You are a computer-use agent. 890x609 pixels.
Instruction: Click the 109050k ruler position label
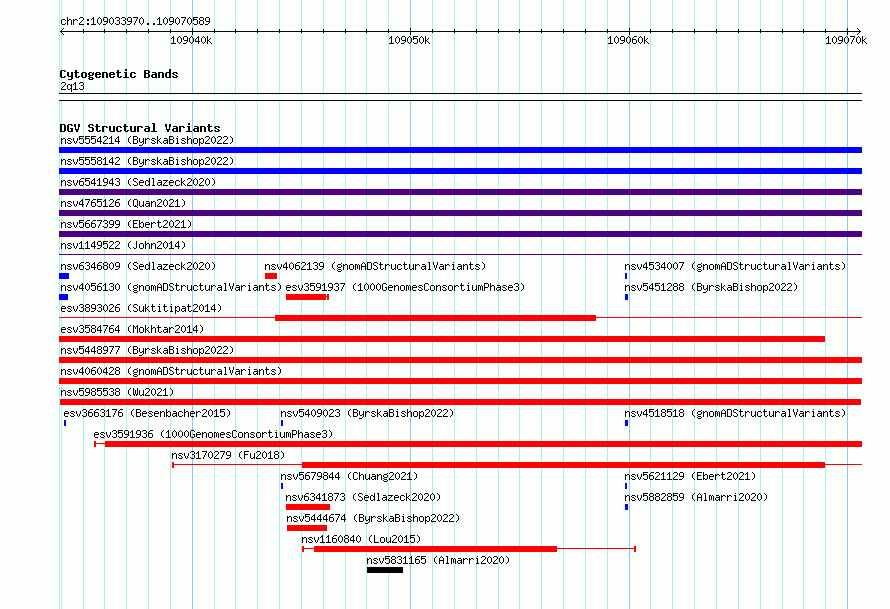tap(409, 40)
